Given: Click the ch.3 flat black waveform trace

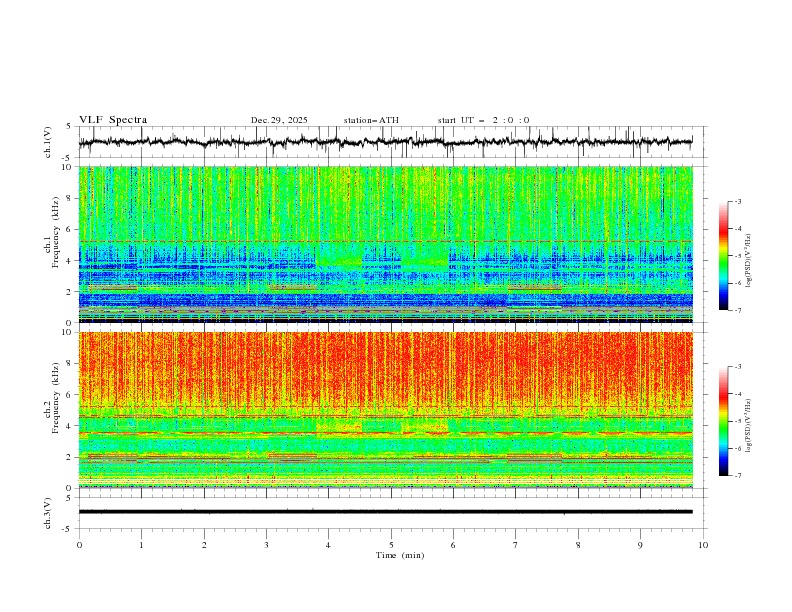Looking at the screenshot, I should click(385, 512).
